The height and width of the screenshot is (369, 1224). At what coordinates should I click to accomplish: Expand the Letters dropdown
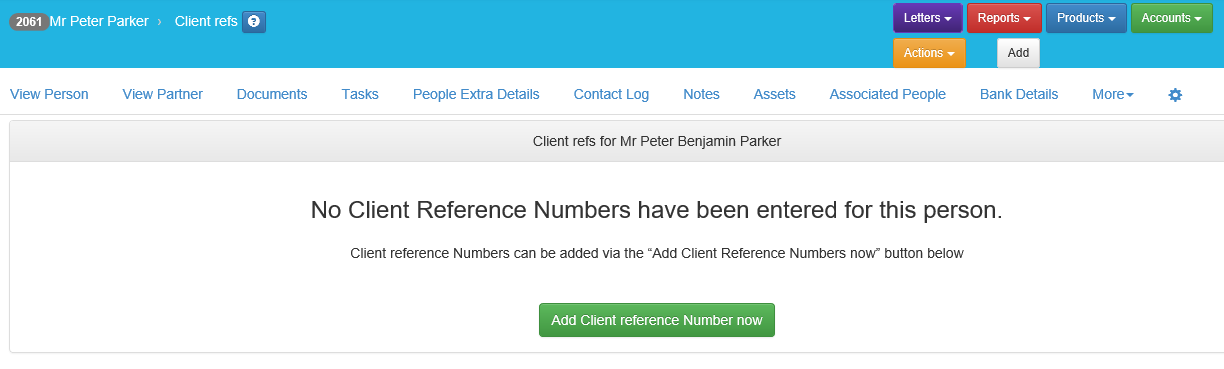point(927,18)
